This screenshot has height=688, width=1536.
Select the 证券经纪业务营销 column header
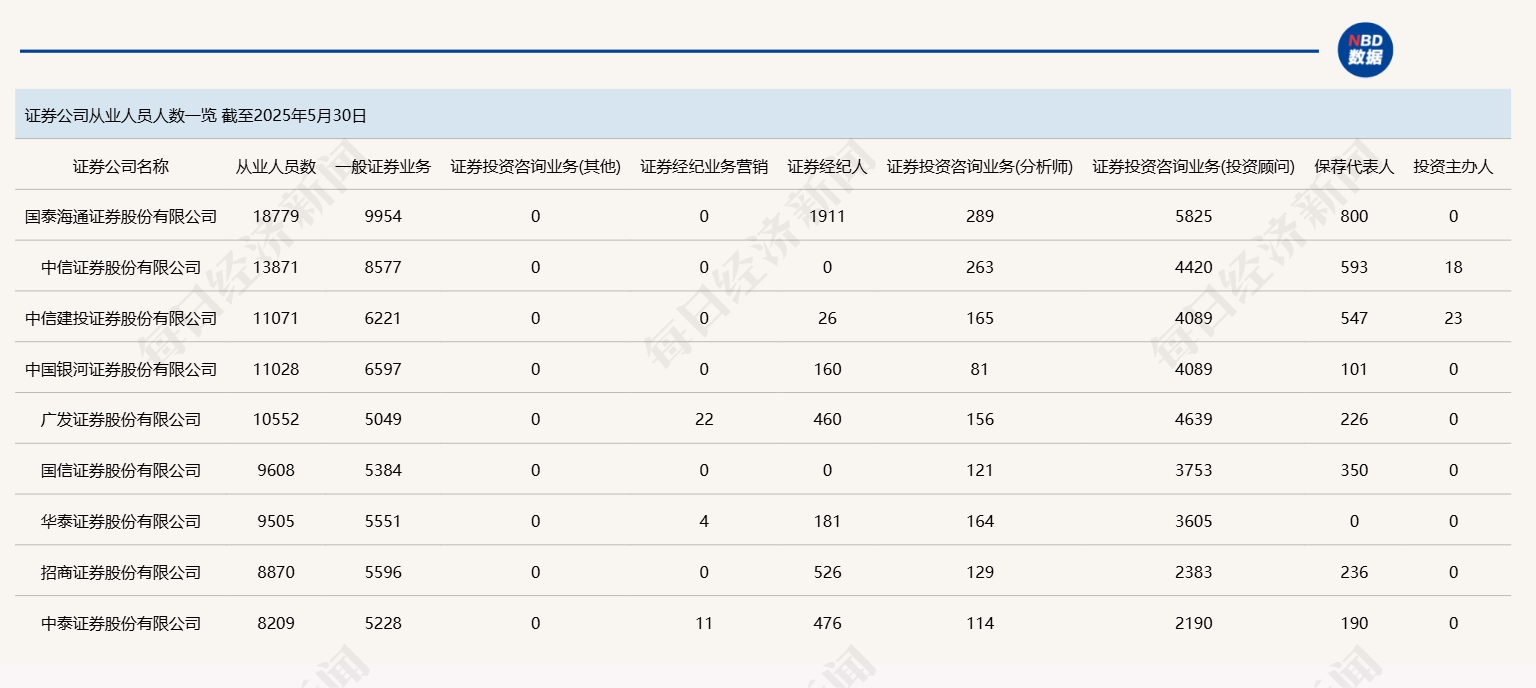[x=704, y=167]
